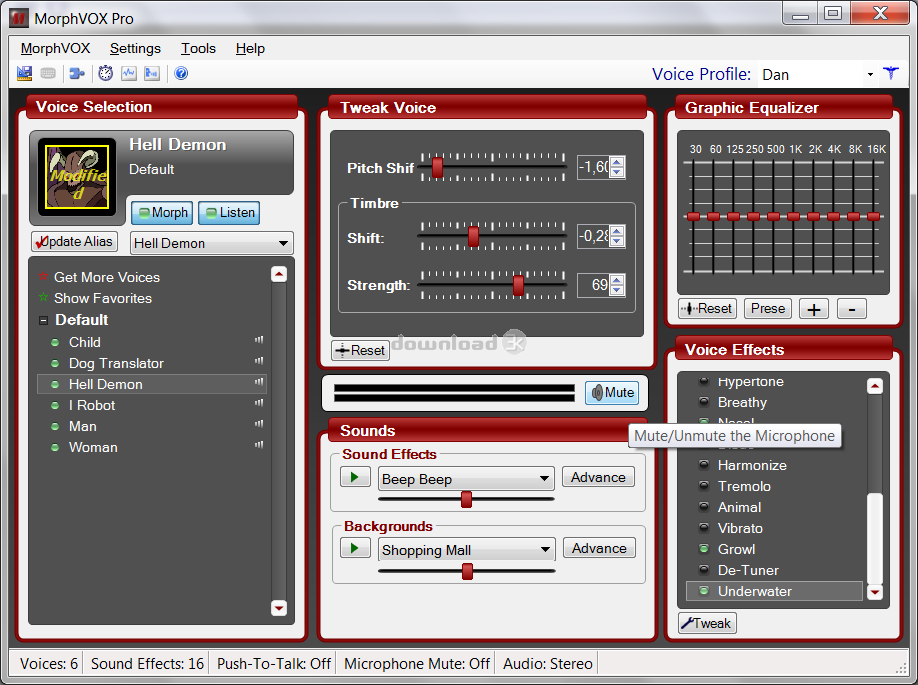Open the Help menu

(251, 49)
